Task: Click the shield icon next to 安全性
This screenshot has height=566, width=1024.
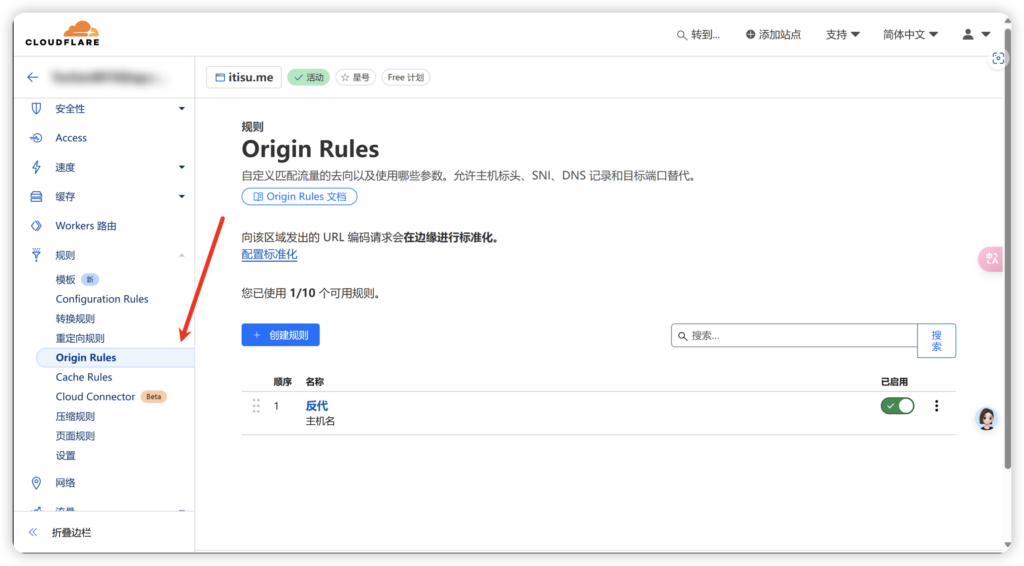Action: click(x=36, y=108)
